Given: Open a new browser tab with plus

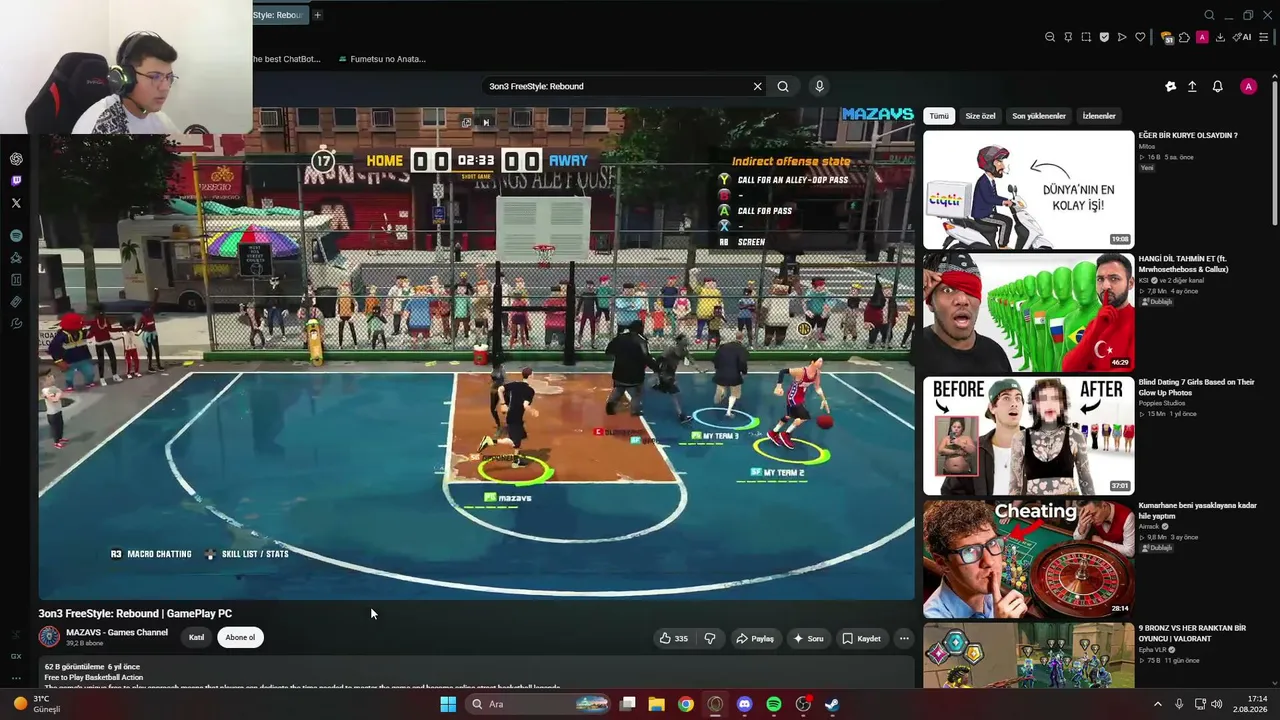Looking at the screenshot, I should click(318, 15).
